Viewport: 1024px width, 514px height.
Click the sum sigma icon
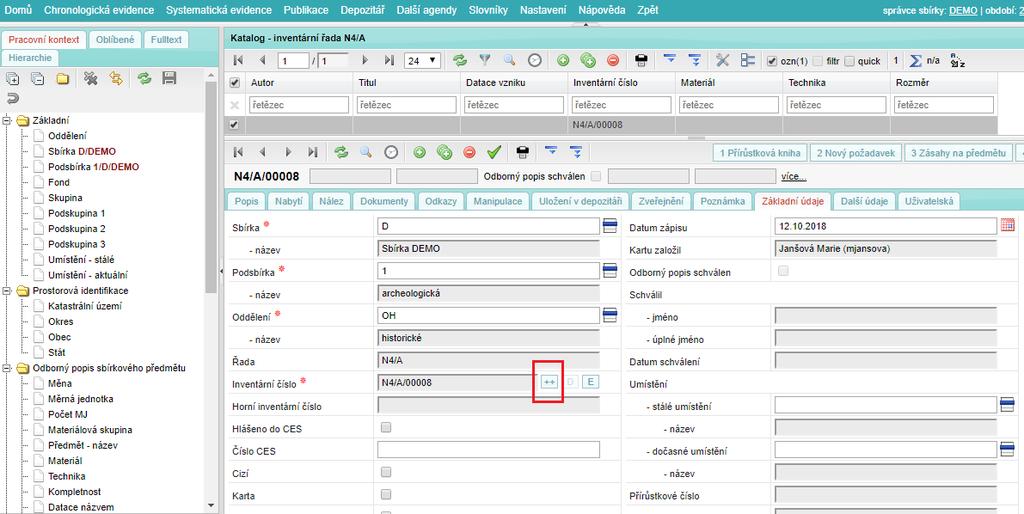(916, 61)
